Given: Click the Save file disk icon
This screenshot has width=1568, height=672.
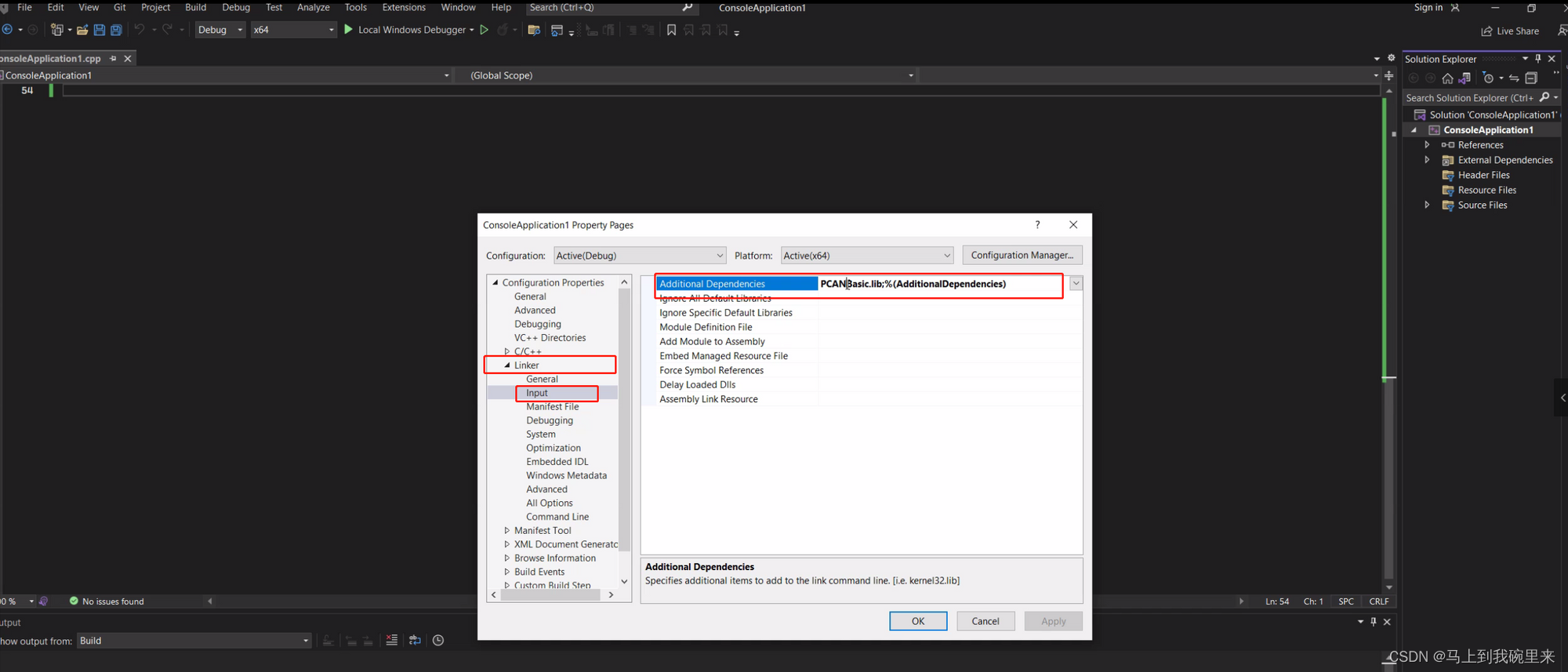Looking at the screenshot, I should [x=99, y=30].
